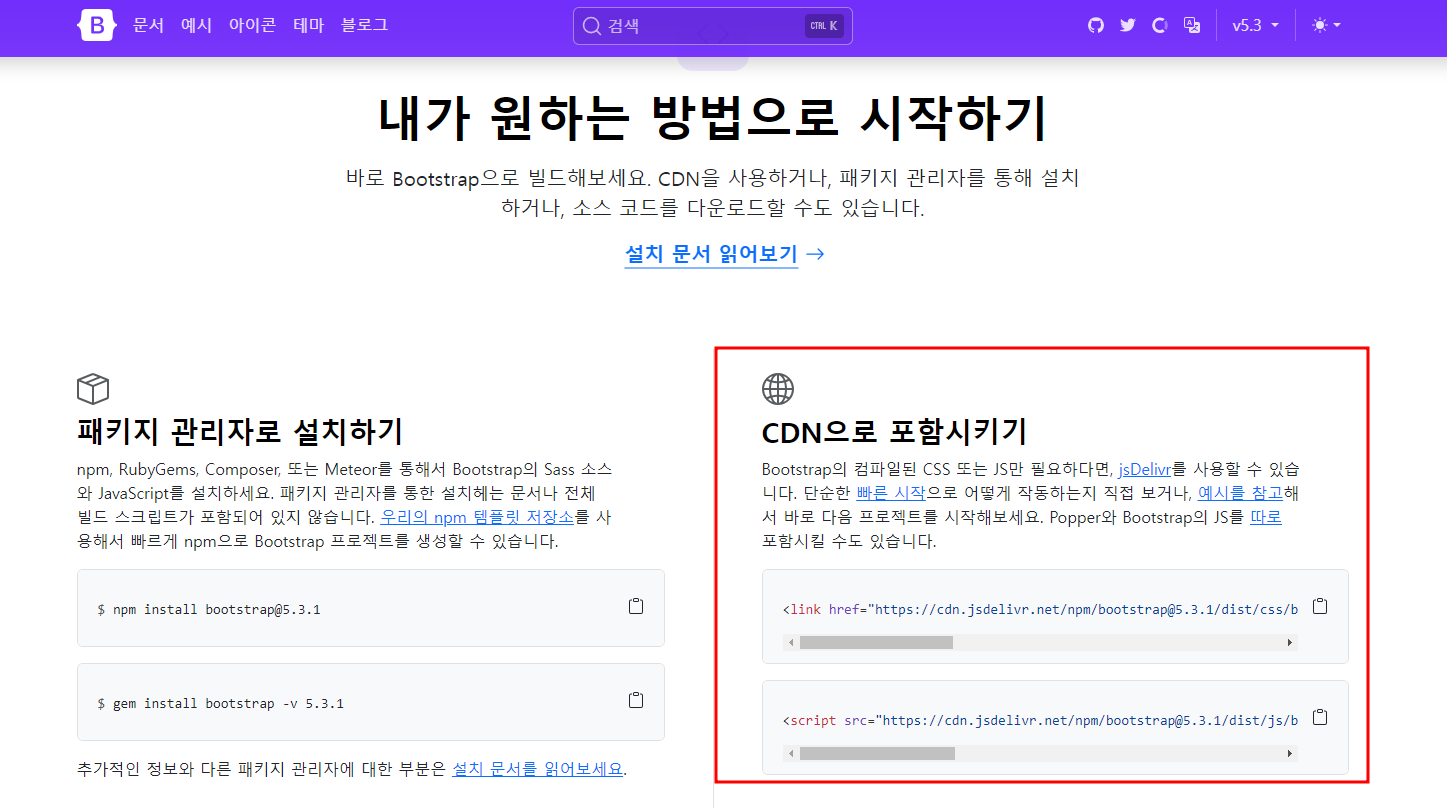
Task: Open the 빠른 시작 link
Action: pyautogui.click(x=891, y=493)
